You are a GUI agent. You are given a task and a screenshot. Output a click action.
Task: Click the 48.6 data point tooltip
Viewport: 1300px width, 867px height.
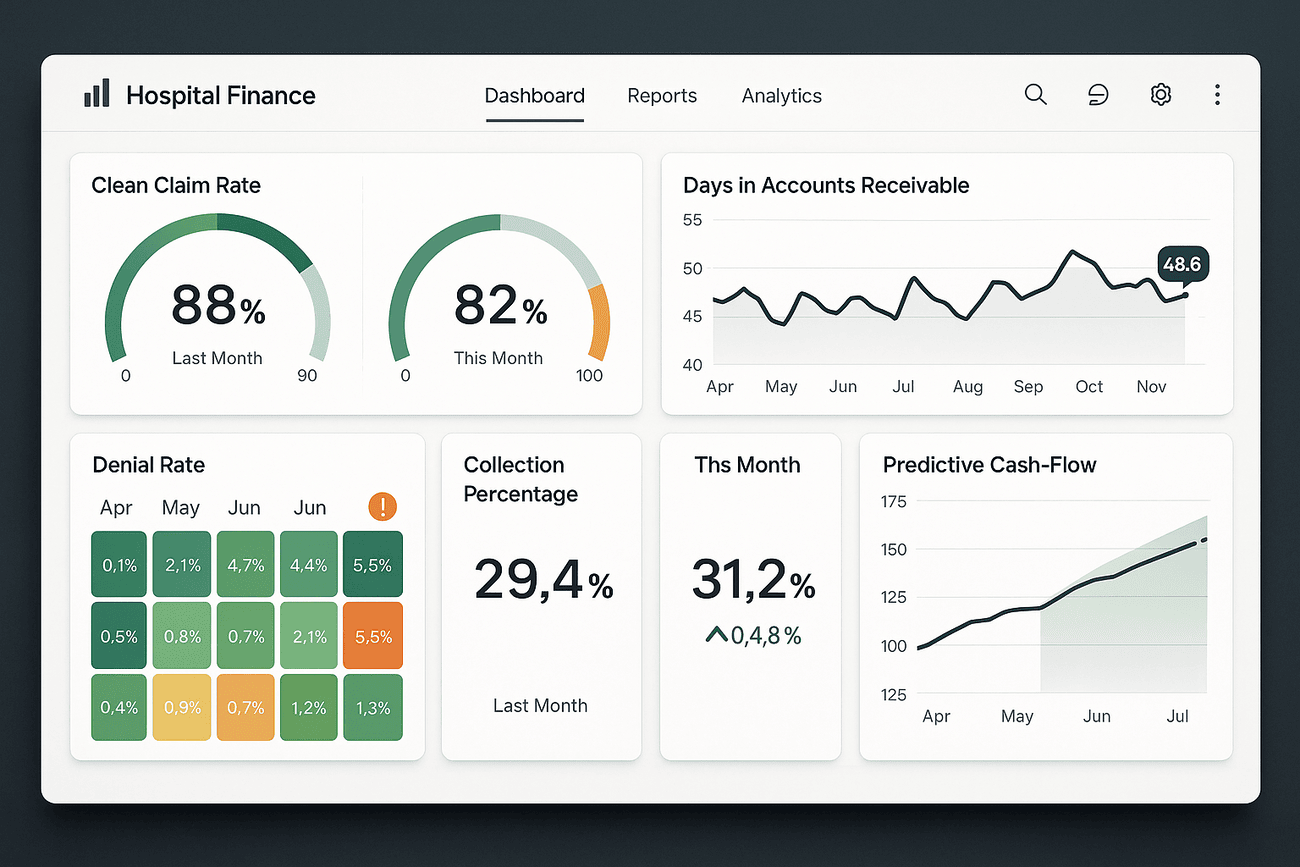[1183, 264]
